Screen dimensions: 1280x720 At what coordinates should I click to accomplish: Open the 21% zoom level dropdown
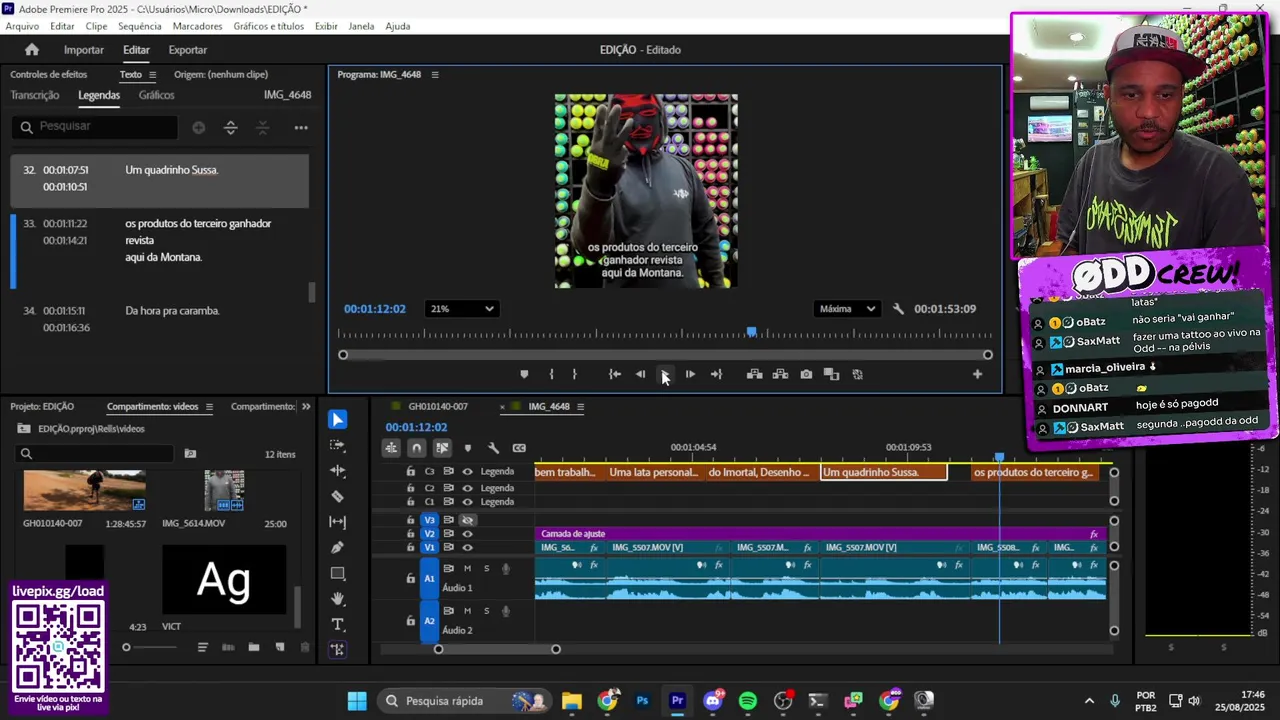(x=461, y=309)
